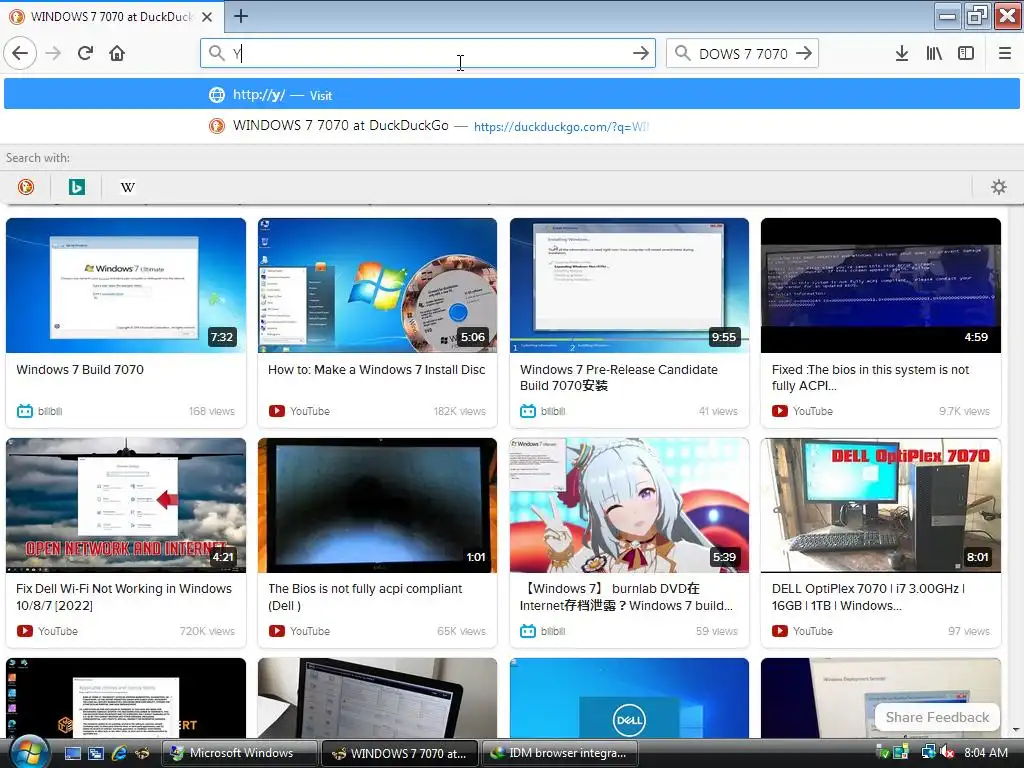Click the 182K views text
Screen dimensions: 1024x768
pyautogui.click(x=460, y=411)
